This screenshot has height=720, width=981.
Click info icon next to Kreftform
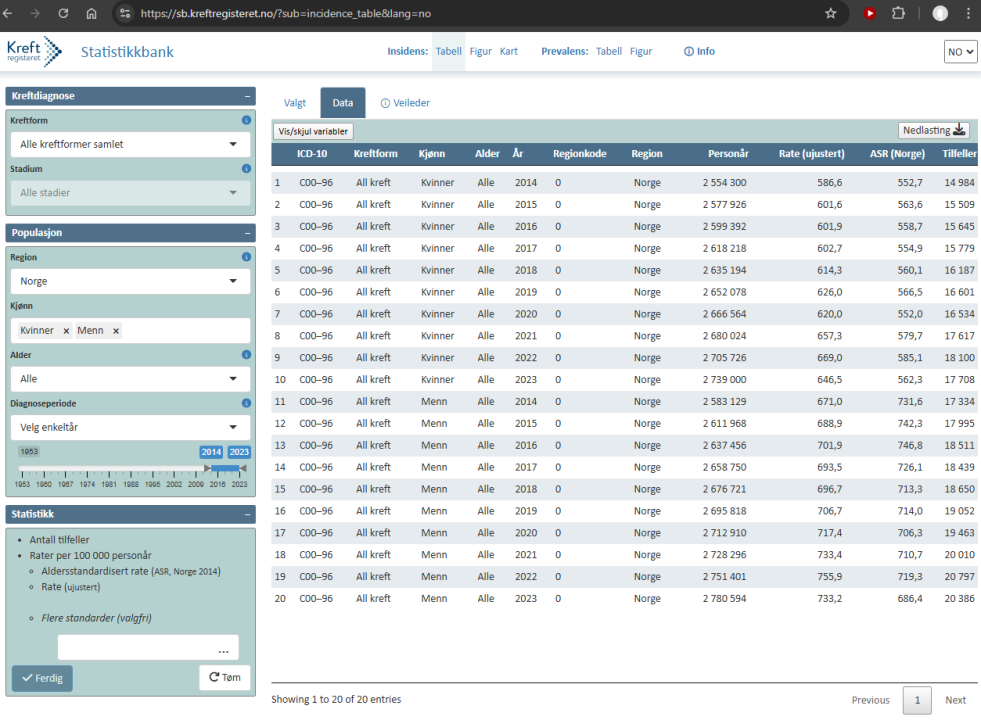246,121
